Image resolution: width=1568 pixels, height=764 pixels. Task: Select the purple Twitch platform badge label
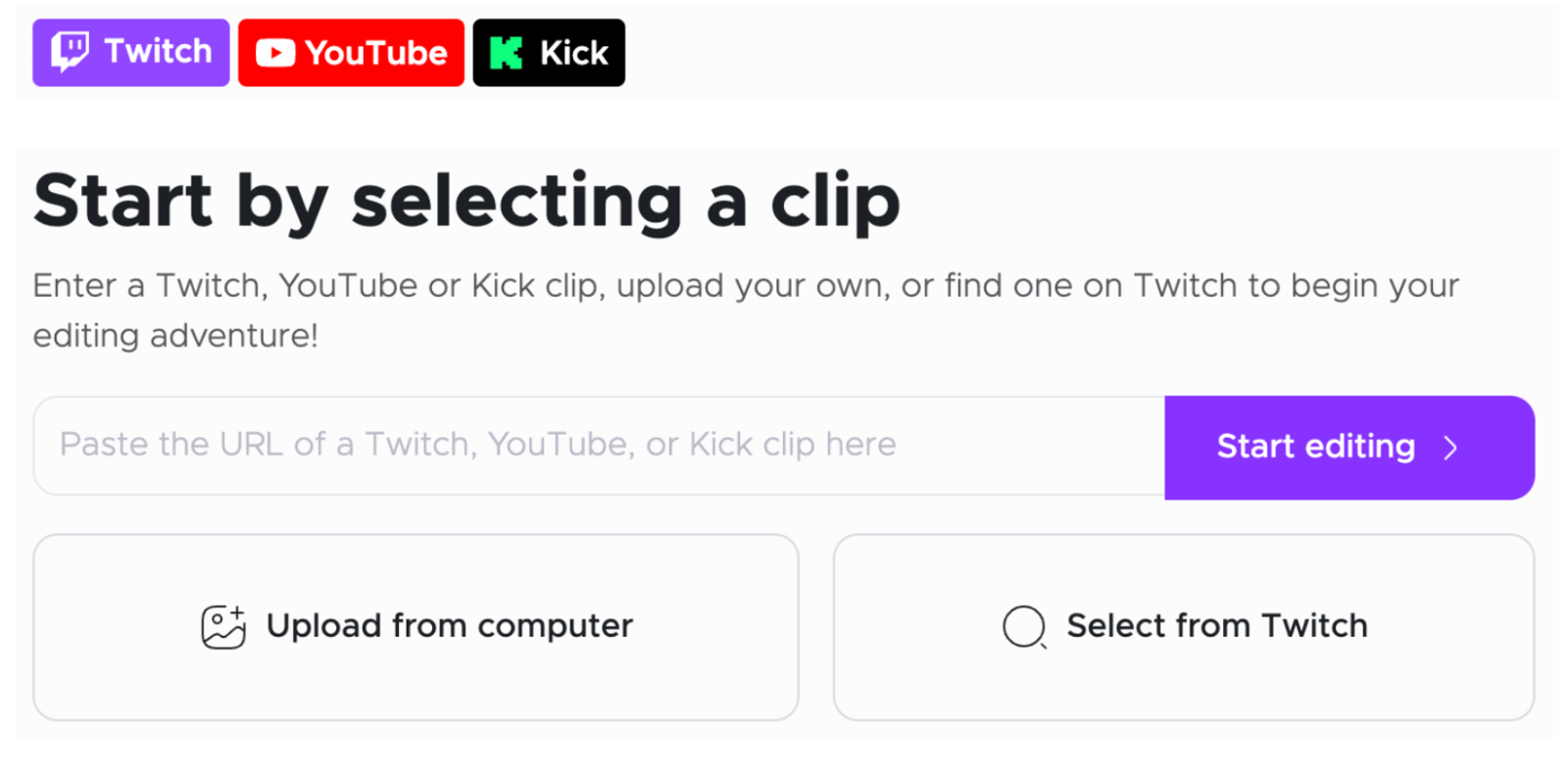tap(158, 51)
